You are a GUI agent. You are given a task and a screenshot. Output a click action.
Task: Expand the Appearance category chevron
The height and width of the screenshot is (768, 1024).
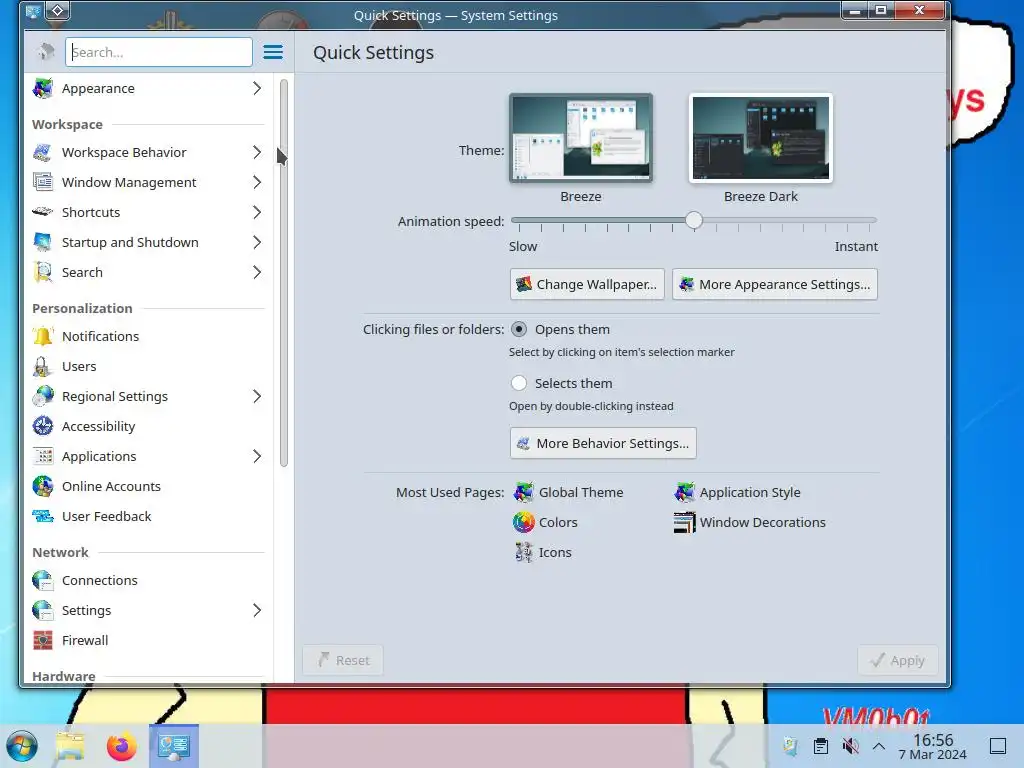click(x=257, y=88)
